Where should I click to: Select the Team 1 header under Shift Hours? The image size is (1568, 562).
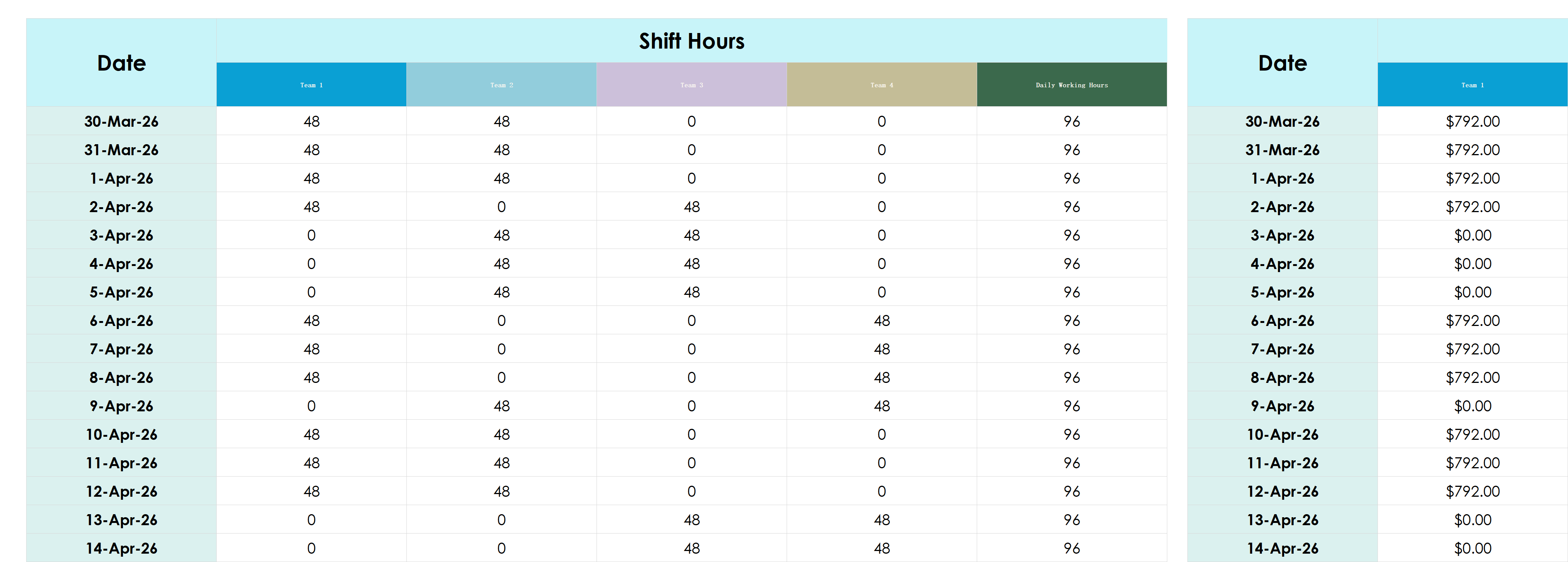(x=311, y=85)
